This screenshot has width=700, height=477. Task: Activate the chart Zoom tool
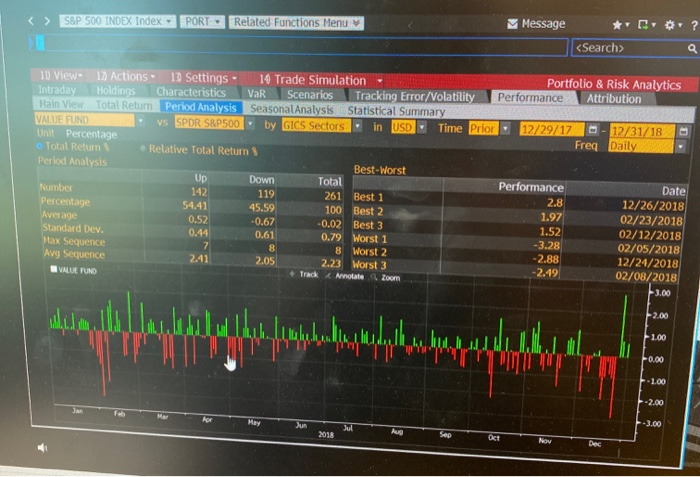click(385, 277)
